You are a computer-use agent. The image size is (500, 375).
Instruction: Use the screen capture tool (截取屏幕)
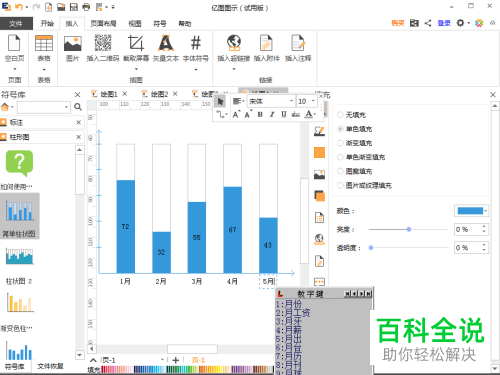[136, 49]
